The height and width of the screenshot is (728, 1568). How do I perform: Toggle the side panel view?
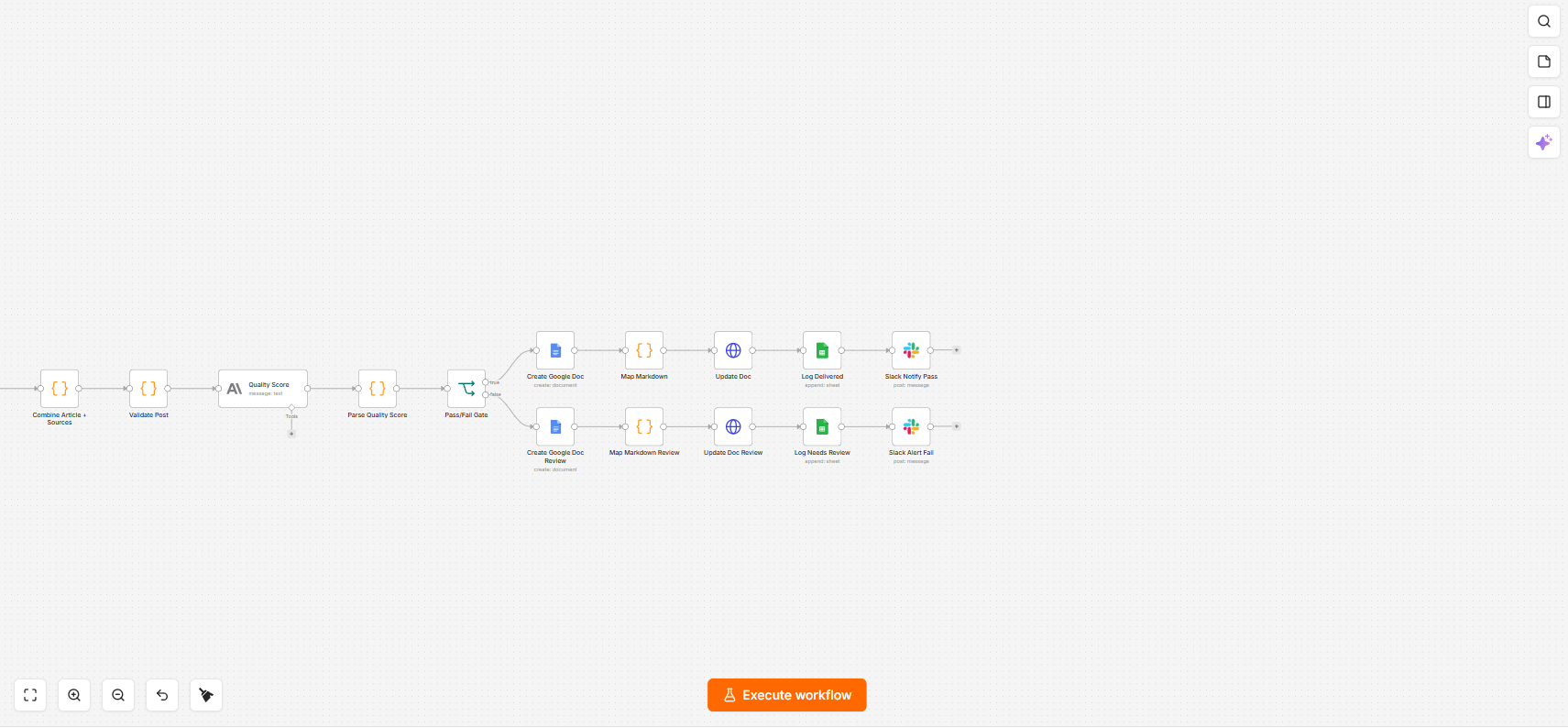coord(1544,102)
